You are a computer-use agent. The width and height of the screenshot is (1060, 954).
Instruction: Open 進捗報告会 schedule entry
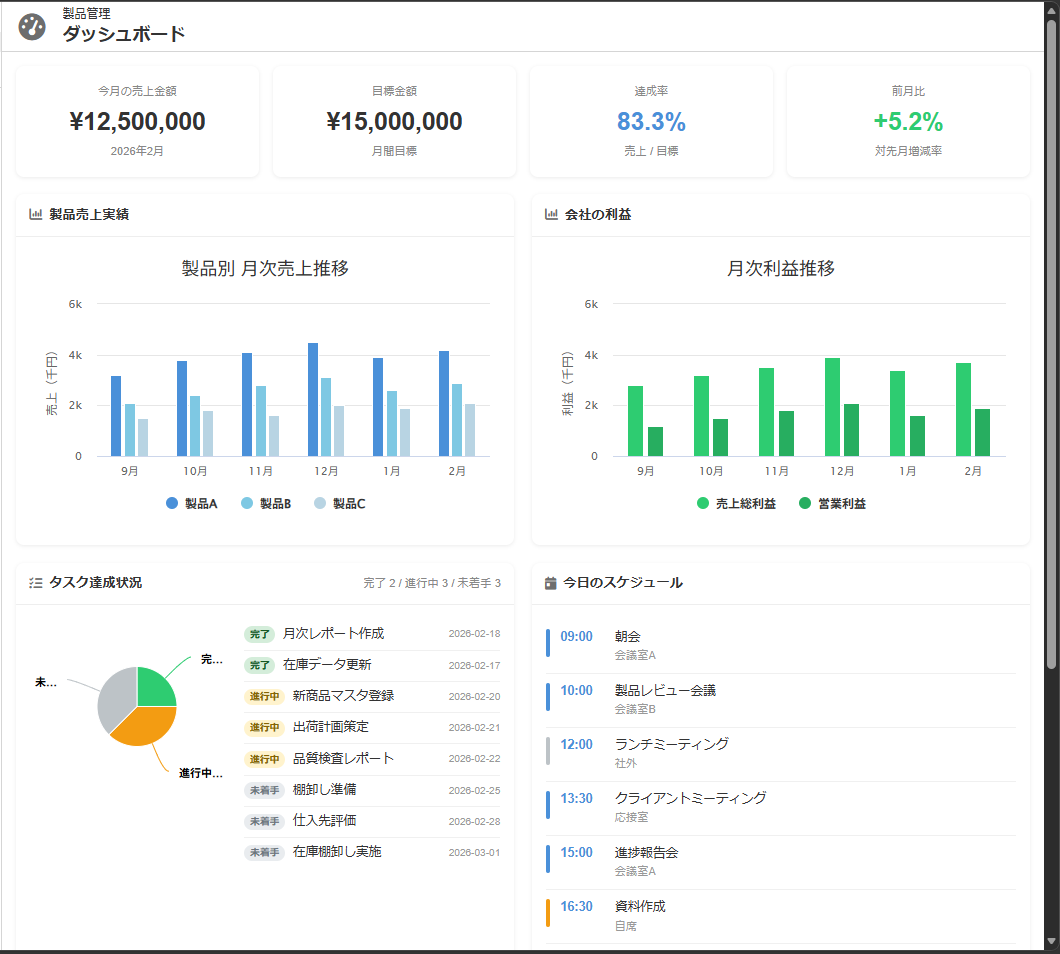coord(781,861)
